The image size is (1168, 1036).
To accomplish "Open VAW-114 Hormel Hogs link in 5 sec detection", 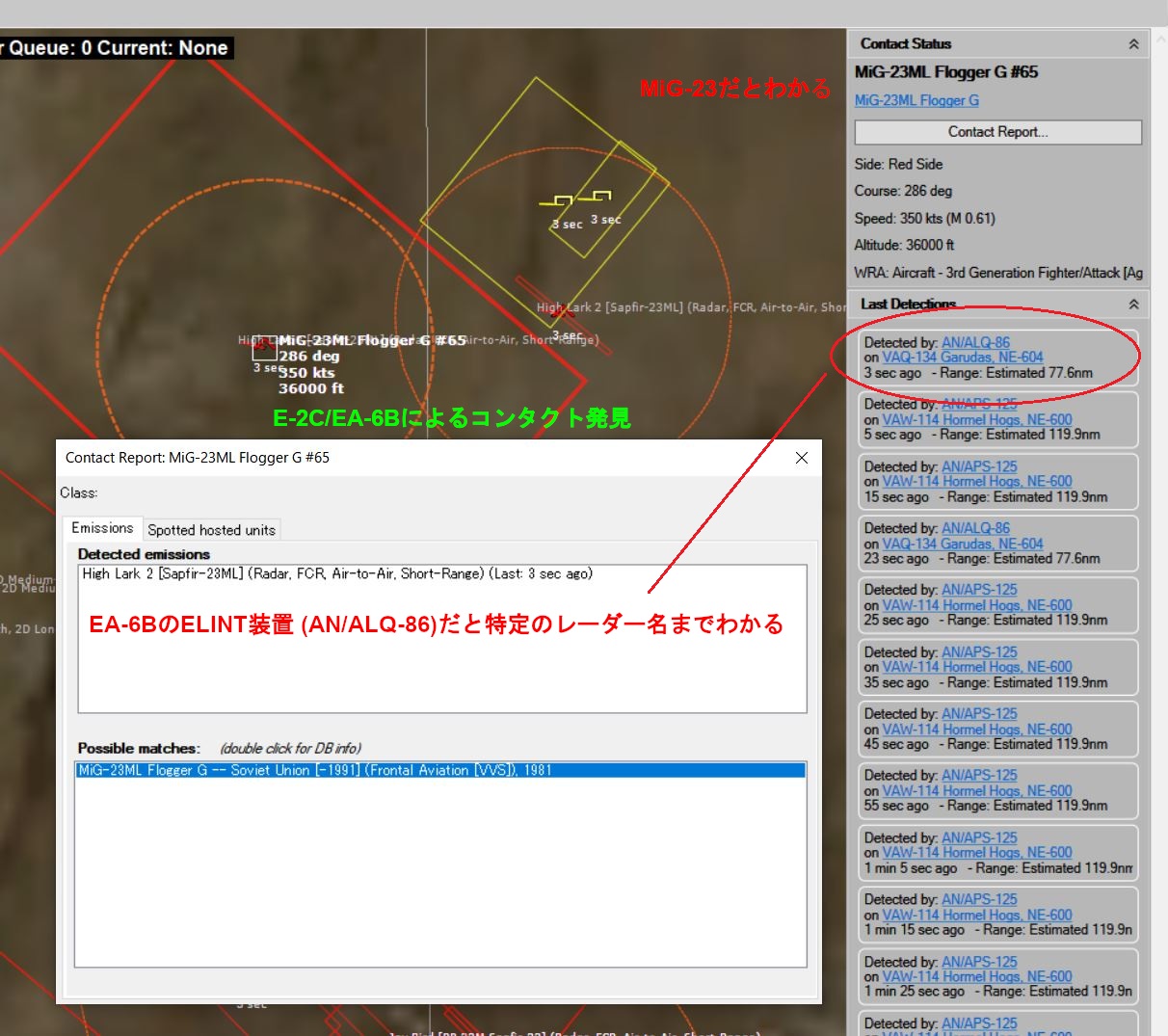I will 976,420.
